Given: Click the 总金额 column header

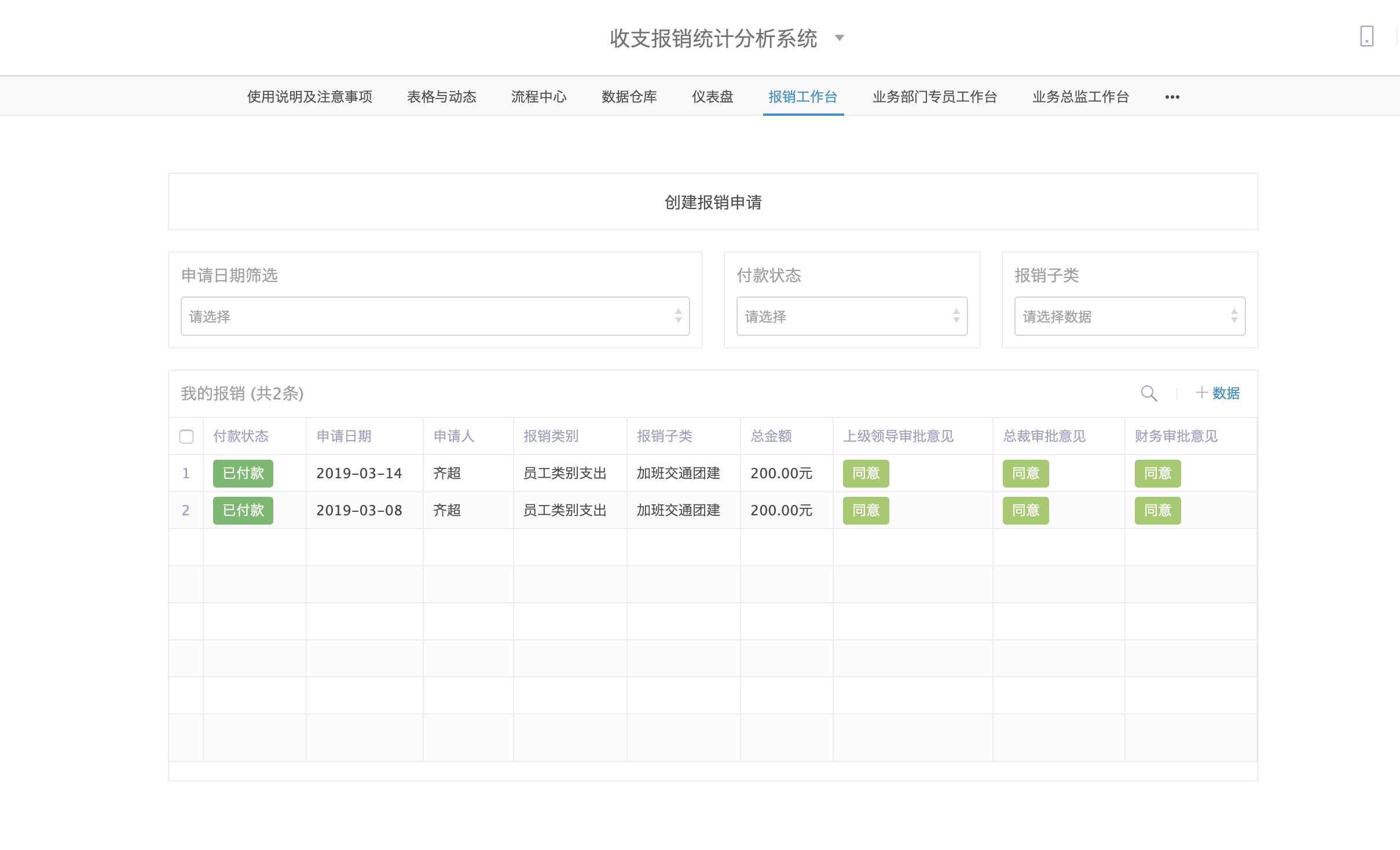Looking at the screenshot, I should pyautogui.click(x=771, y=437).
